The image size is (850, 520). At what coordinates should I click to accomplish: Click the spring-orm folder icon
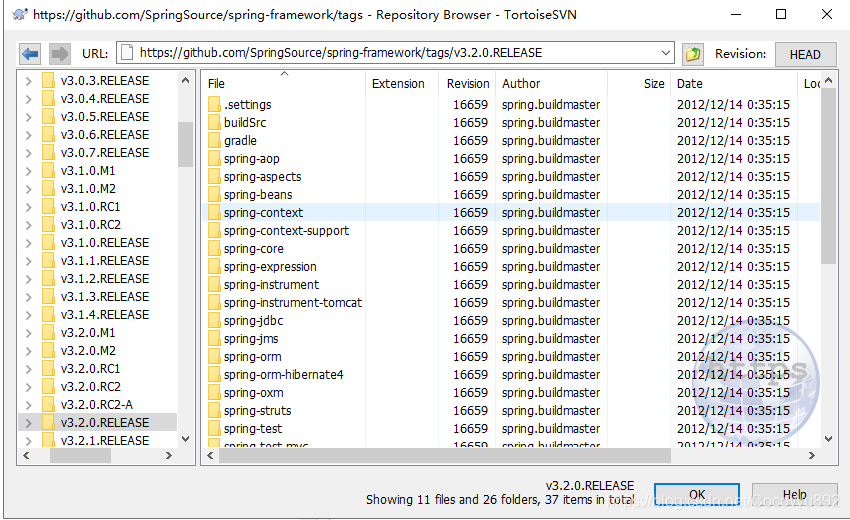(x=214, y=356)
